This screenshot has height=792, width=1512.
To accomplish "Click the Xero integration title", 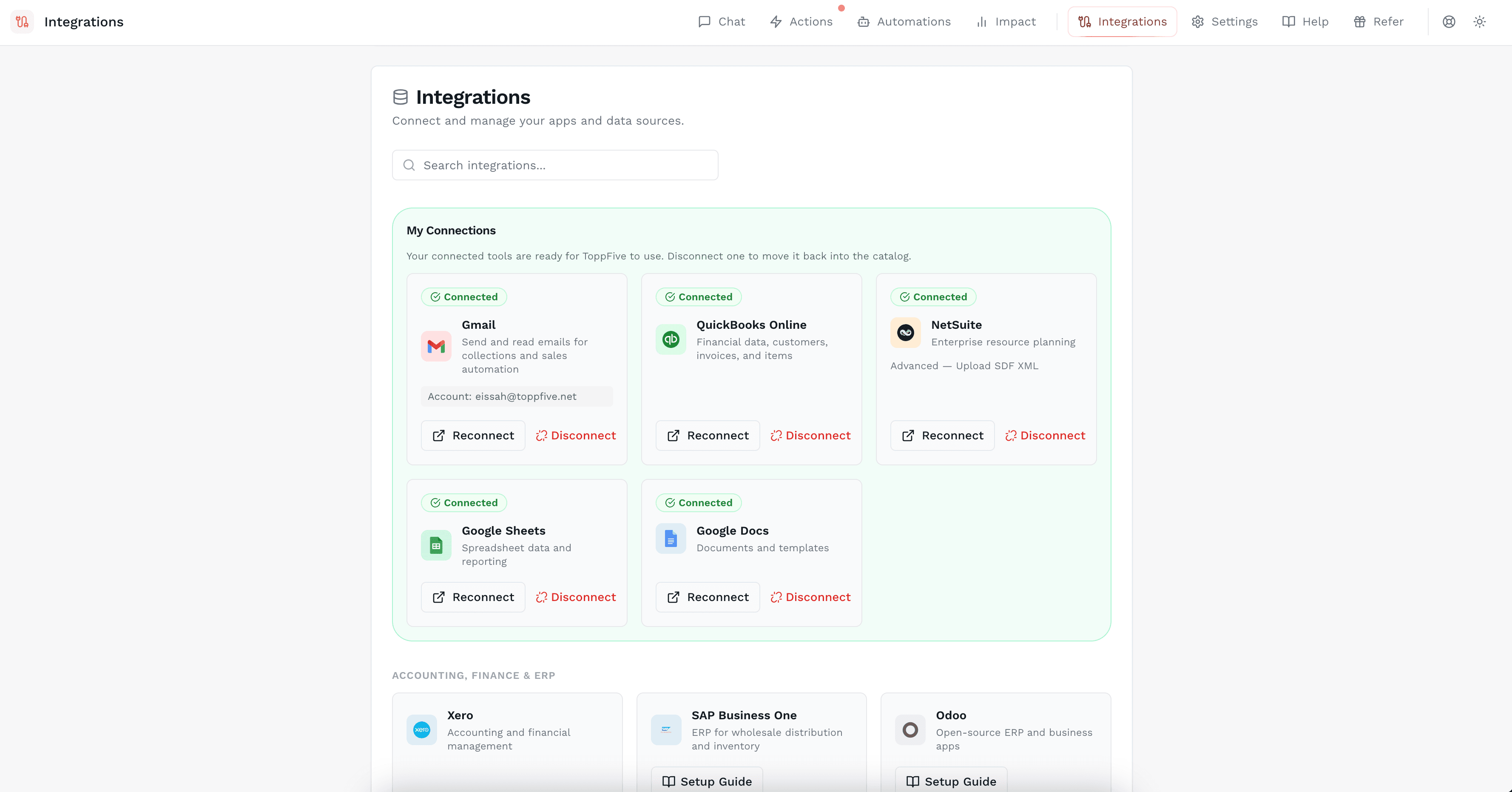I will [x=460, y=715].
